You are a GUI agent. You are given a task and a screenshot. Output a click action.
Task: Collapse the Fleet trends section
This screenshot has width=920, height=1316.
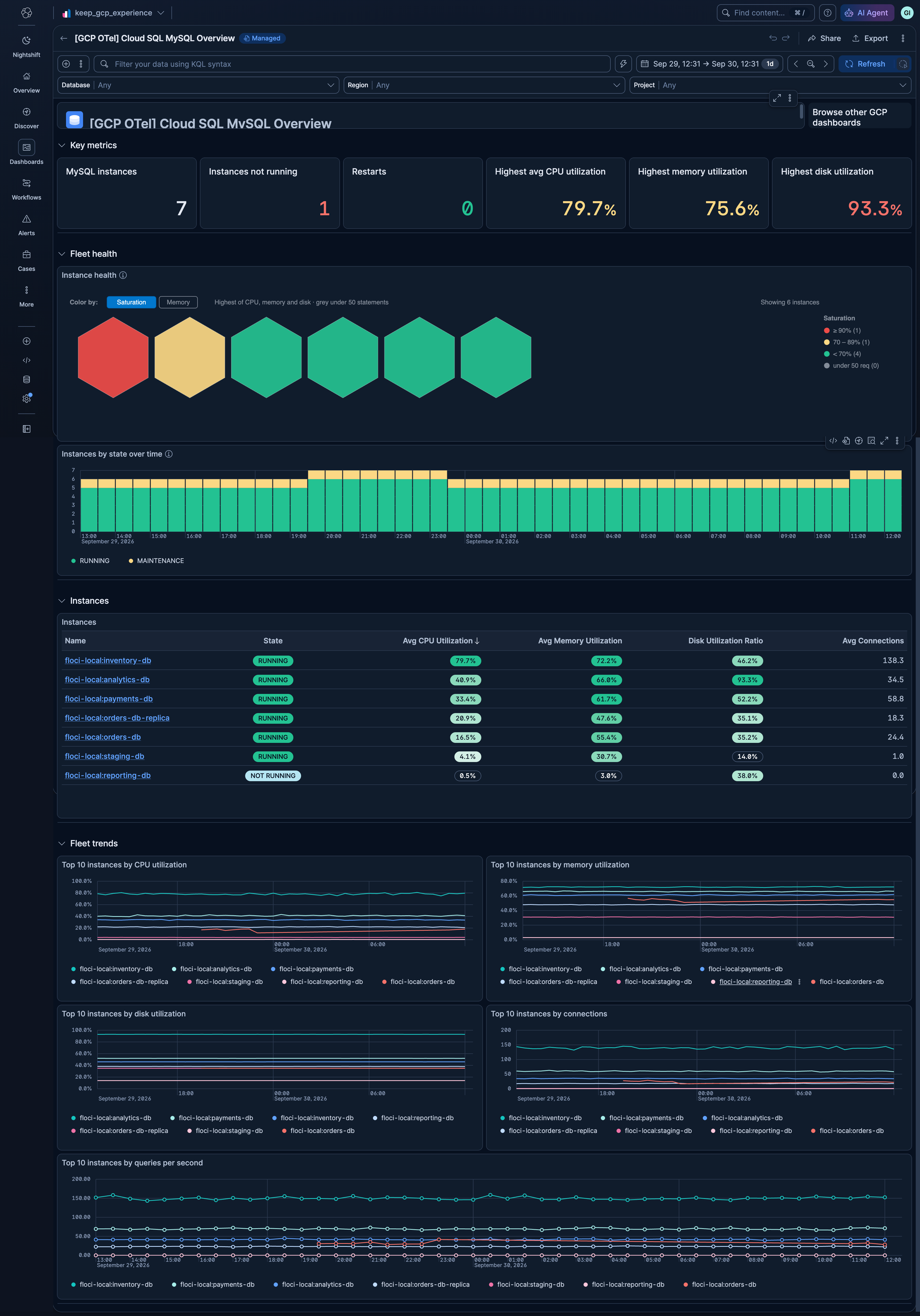point(61,843)
